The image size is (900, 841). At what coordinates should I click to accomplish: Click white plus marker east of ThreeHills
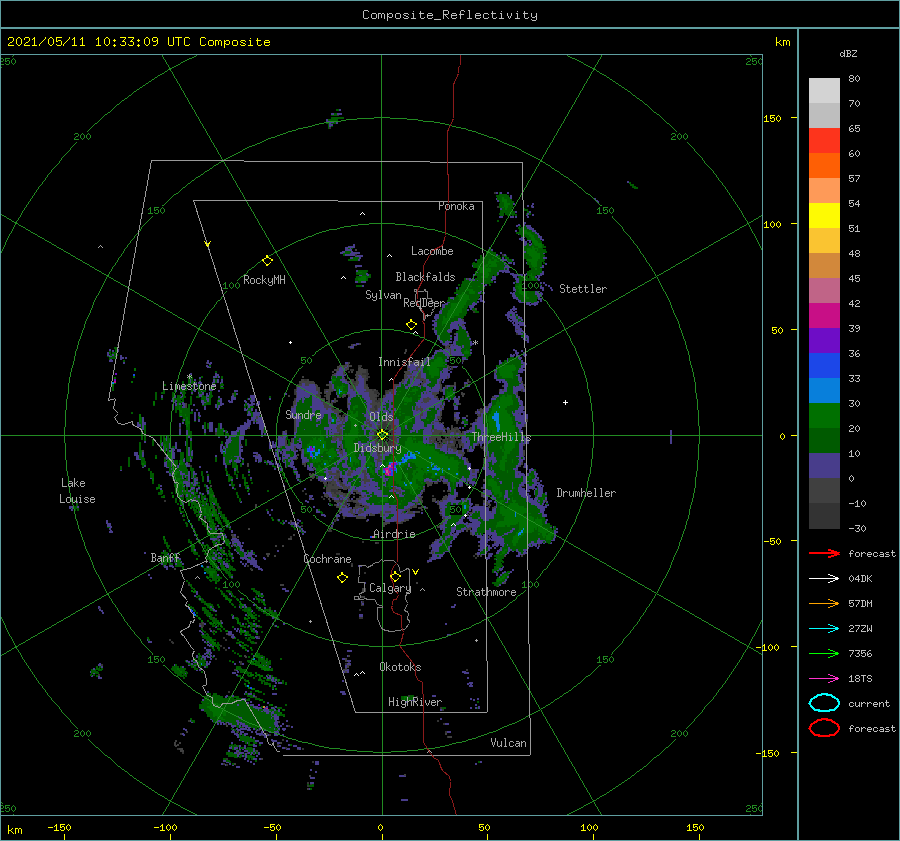tap(565, 402)
